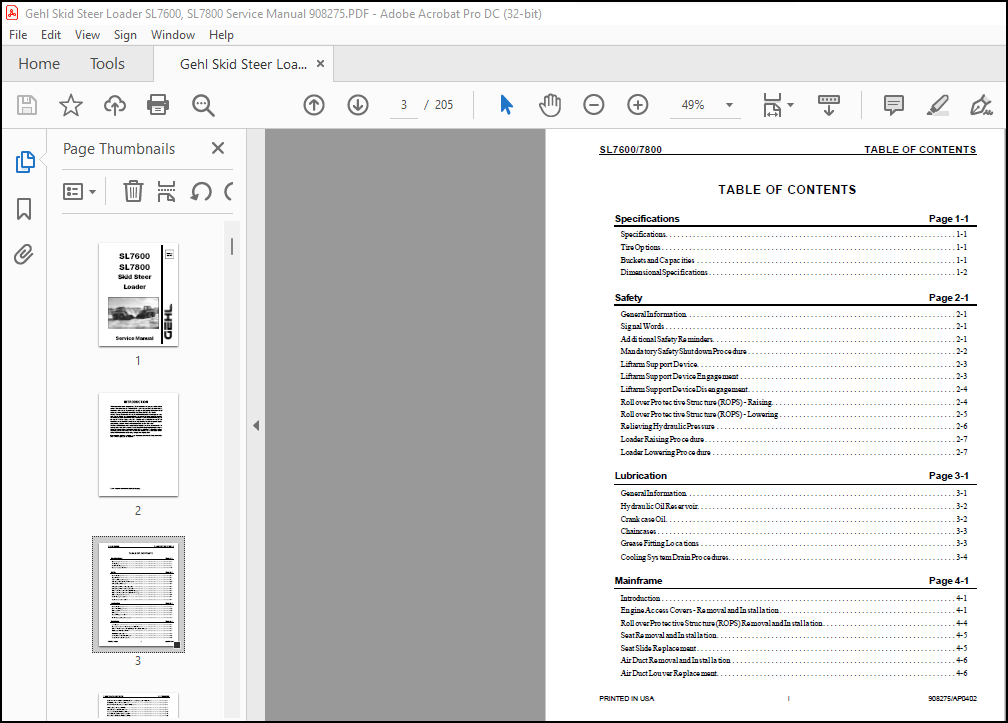Select the highlighter pen tool
This screenshot has width=1008, height=723.
click(x=938, y=105)
